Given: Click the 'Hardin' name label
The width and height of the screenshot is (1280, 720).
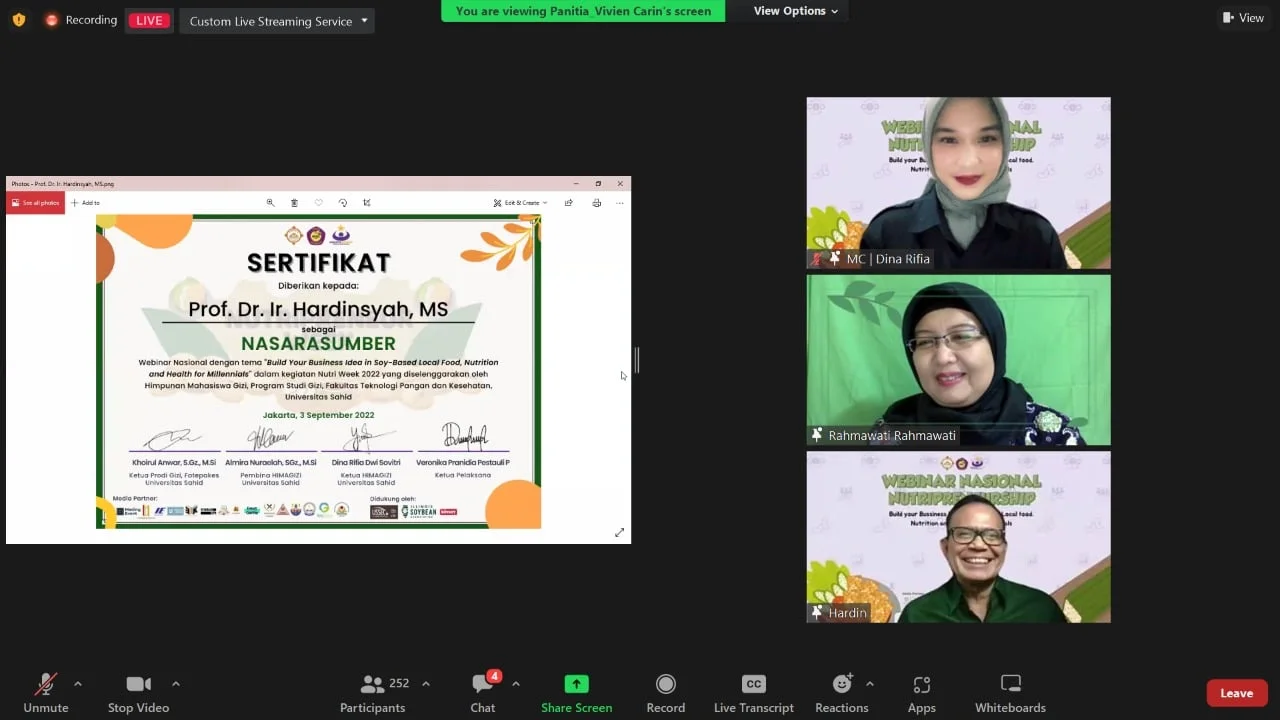Looking at the screenshot, I should click(847, 613).
